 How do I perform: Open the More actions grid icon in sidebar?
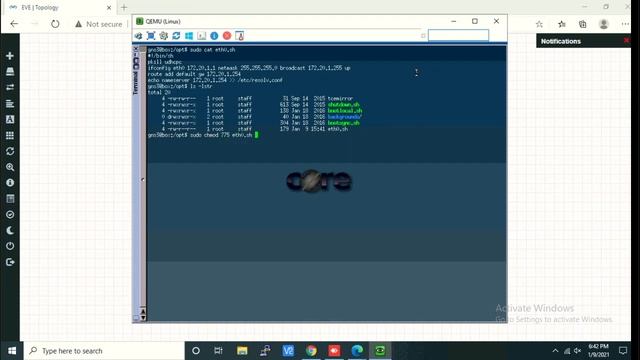(10, 135)
